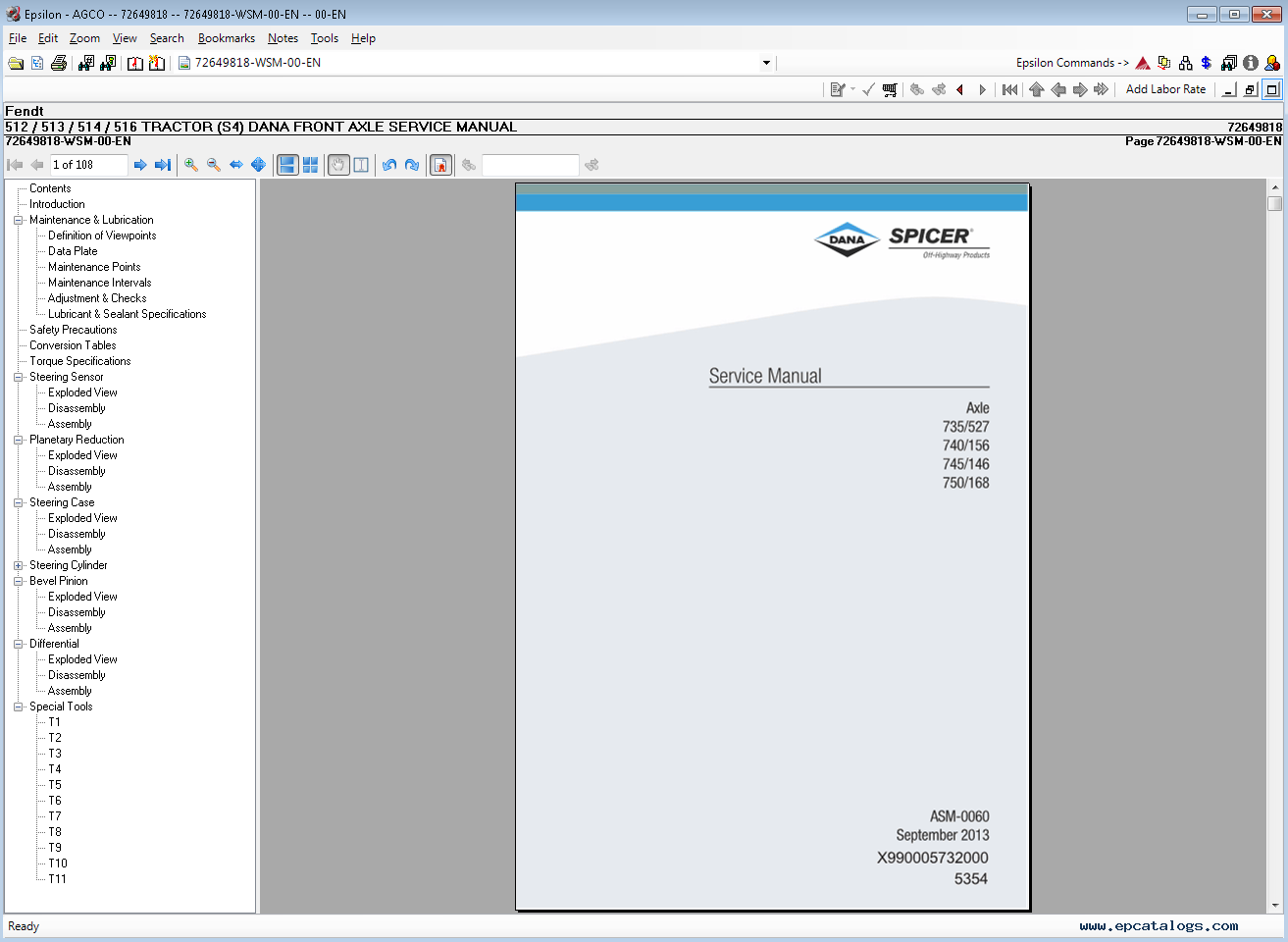Toggle the bookmark panel button

point(441,165)
